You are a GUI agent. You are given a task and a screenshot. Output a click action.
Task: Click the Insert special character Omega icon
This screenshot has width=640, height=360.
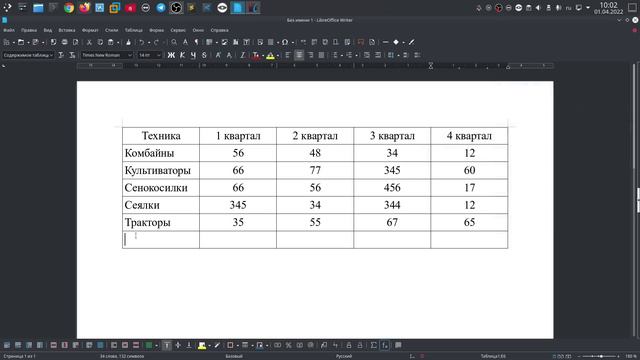(x=285, y=42)
